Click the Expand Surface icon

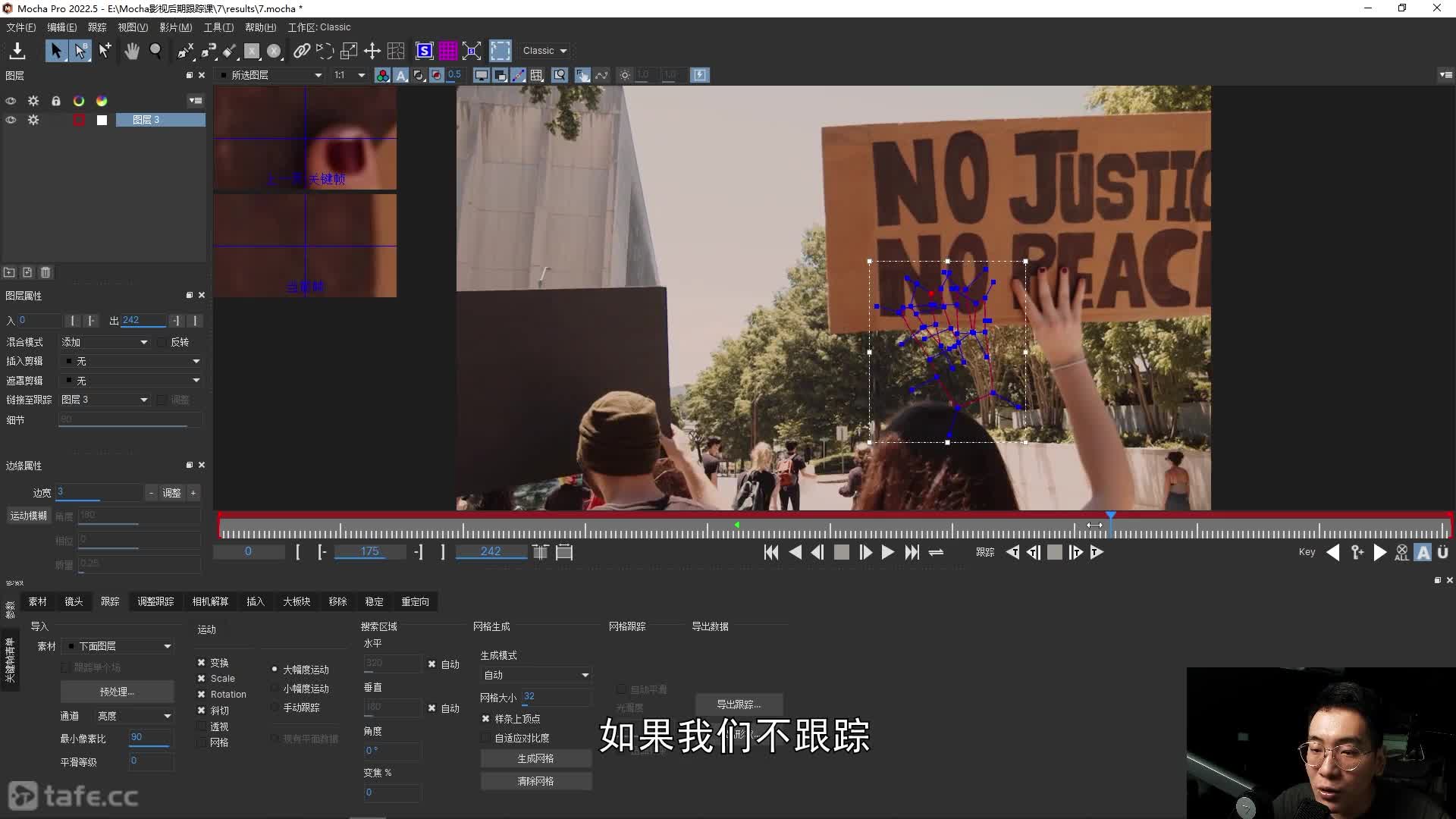pos(472,51)
